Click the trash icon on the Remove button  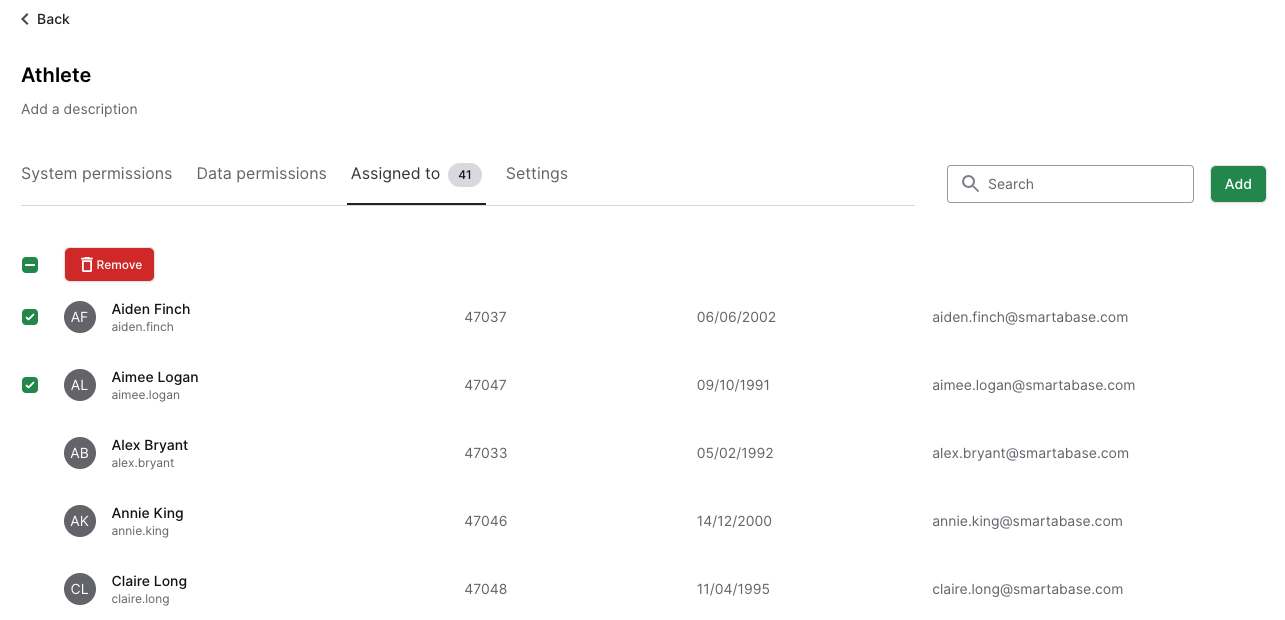pyautogui.click(x=87, y=265)
